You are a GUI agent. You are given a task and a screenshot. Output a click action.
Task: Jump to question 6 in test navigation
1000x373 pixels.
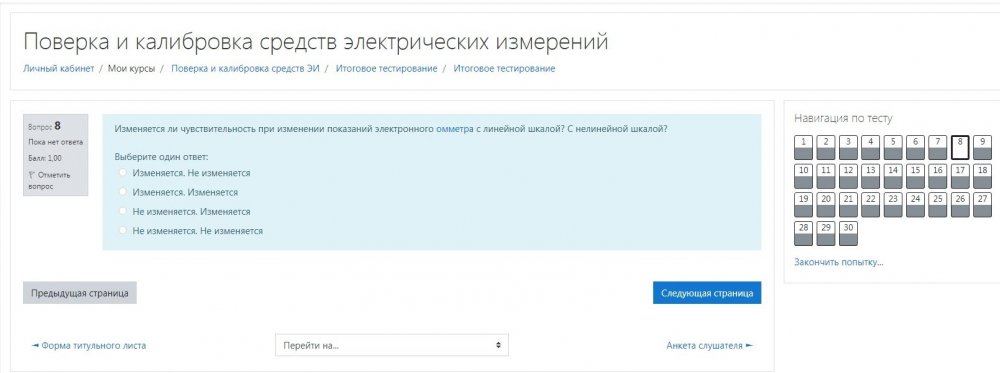[915, 147]
